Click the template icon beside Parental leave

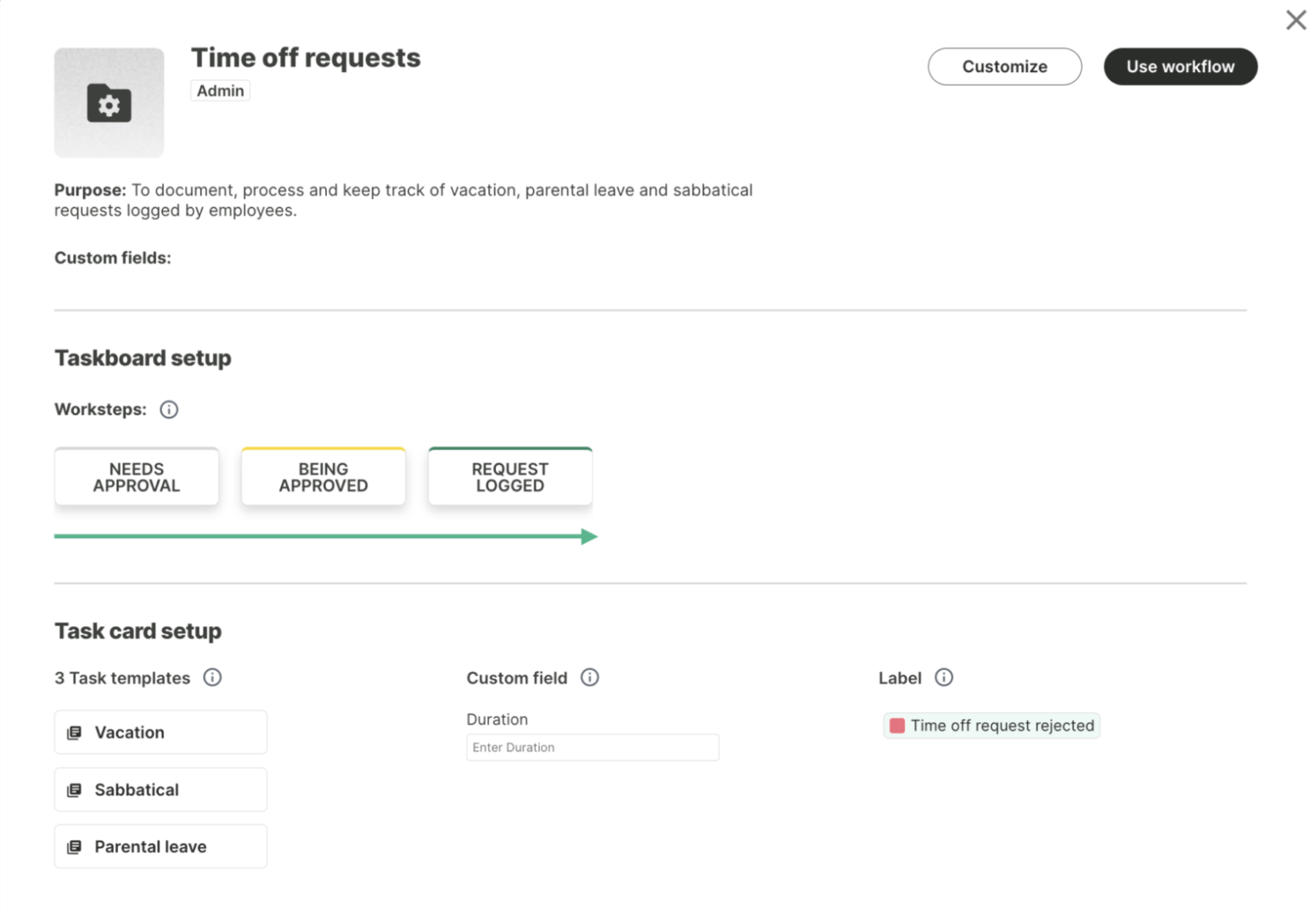click(75, 847)
